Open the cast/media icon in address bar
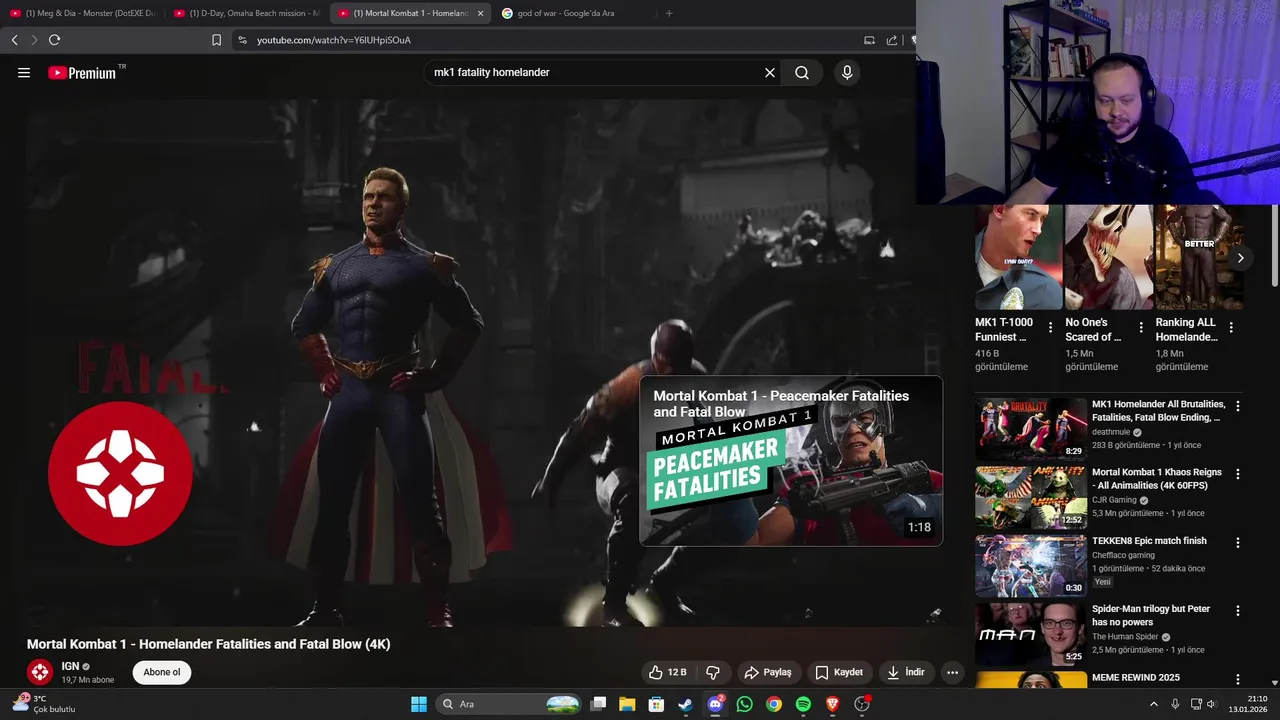This screenshot has height=720, width=1280. 869,40
